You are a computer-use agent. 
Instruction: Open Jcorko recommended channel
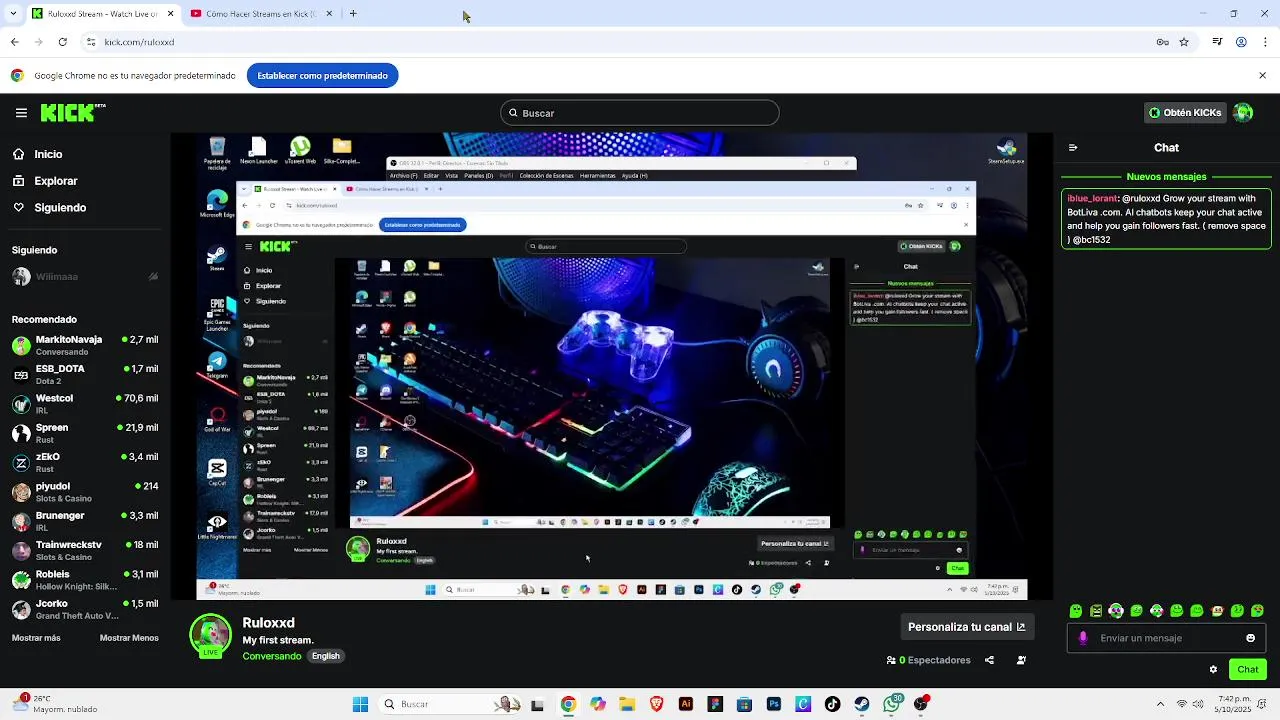(85, 609)
